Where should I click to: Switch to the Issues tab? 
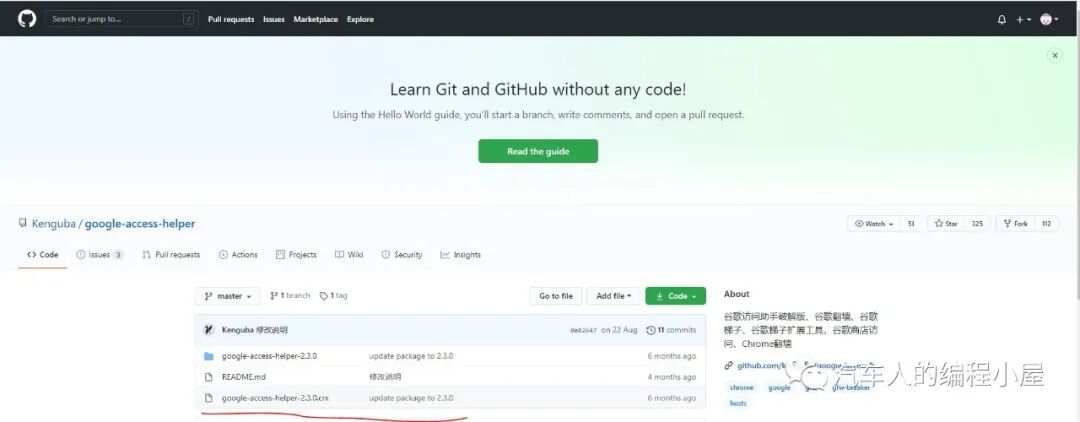(x=99, y=255)
